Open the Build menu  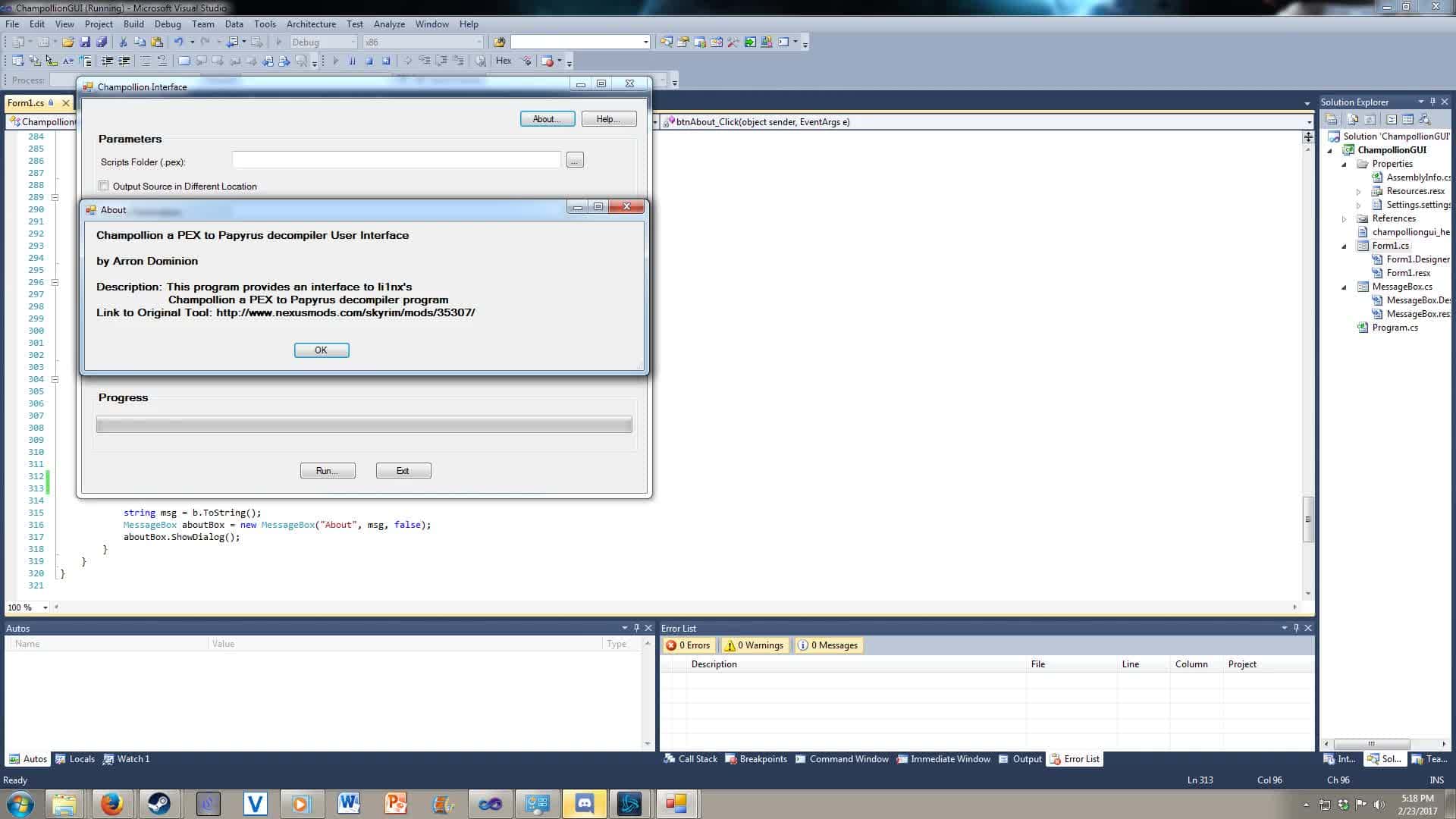coord(133,24)
